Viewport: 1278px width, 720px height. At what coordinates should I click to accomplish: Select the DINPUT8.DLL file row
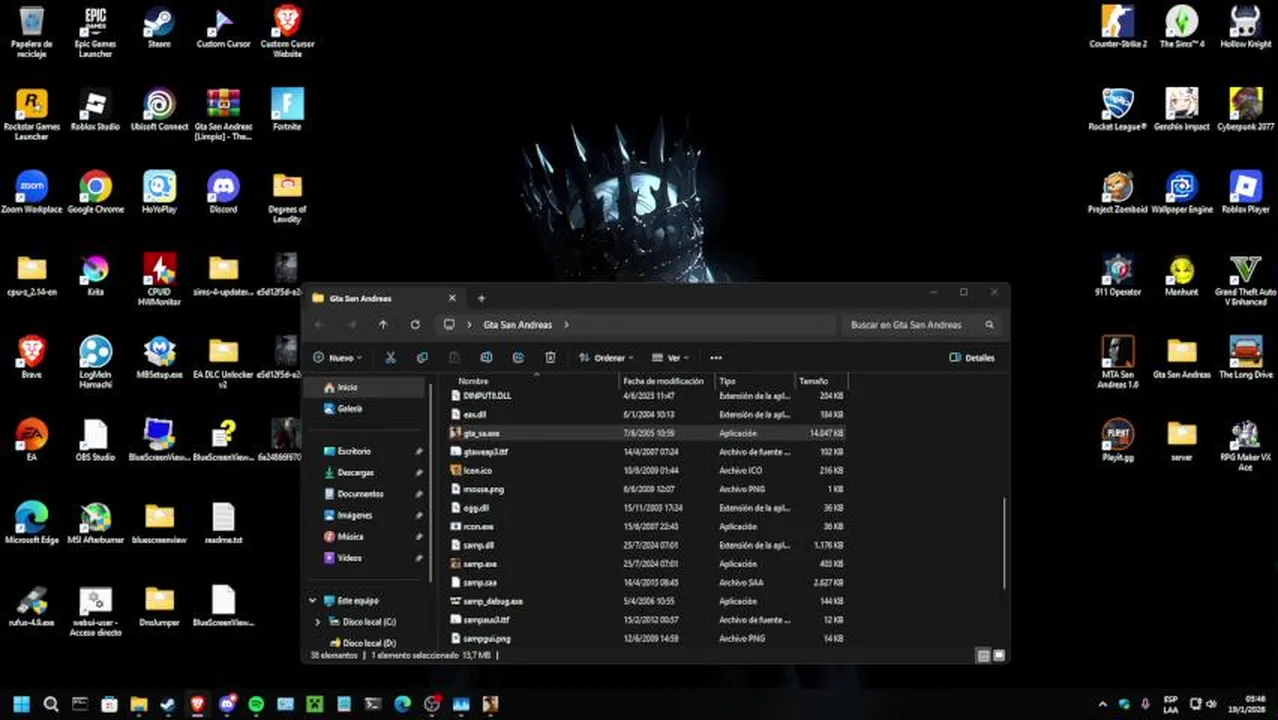(648, 396)
